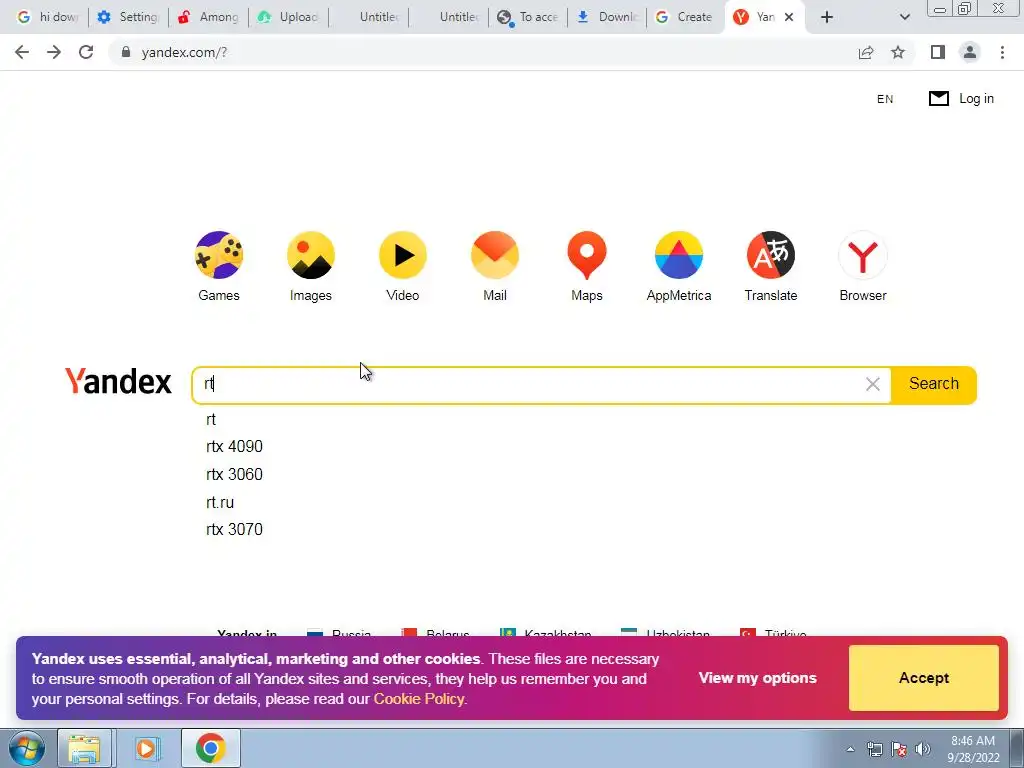1024x768 pixels.
Task: Clear the search box with the X icon
Action: pos(872,385)
